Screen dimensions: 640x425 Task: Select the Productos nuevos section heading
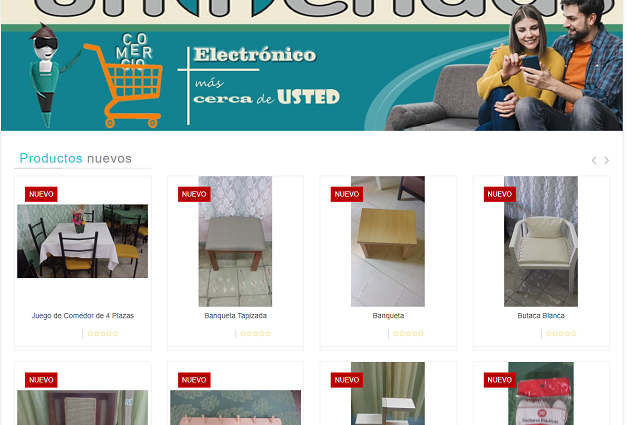[x=76, y=158]
